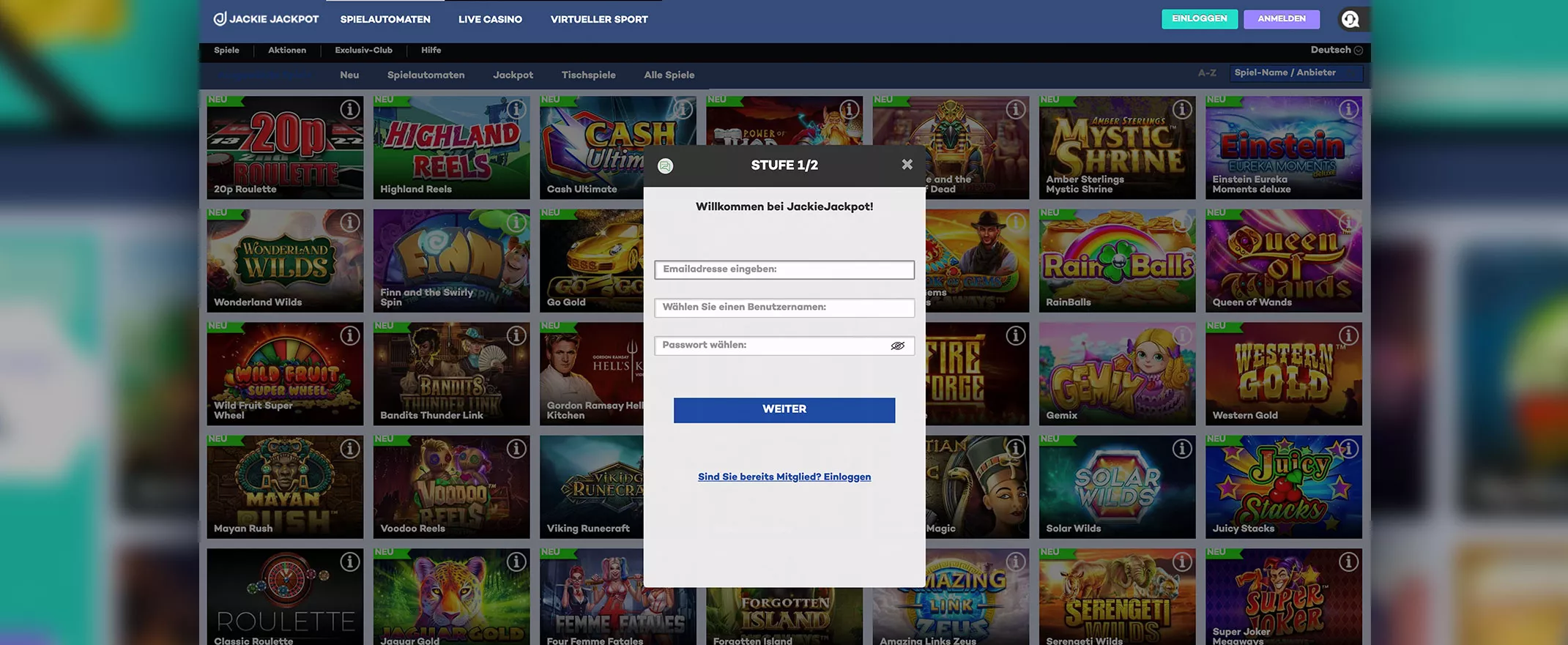Click the Weiter button
This screenshot has height=645, width=1568.
(x=784, y=410)
